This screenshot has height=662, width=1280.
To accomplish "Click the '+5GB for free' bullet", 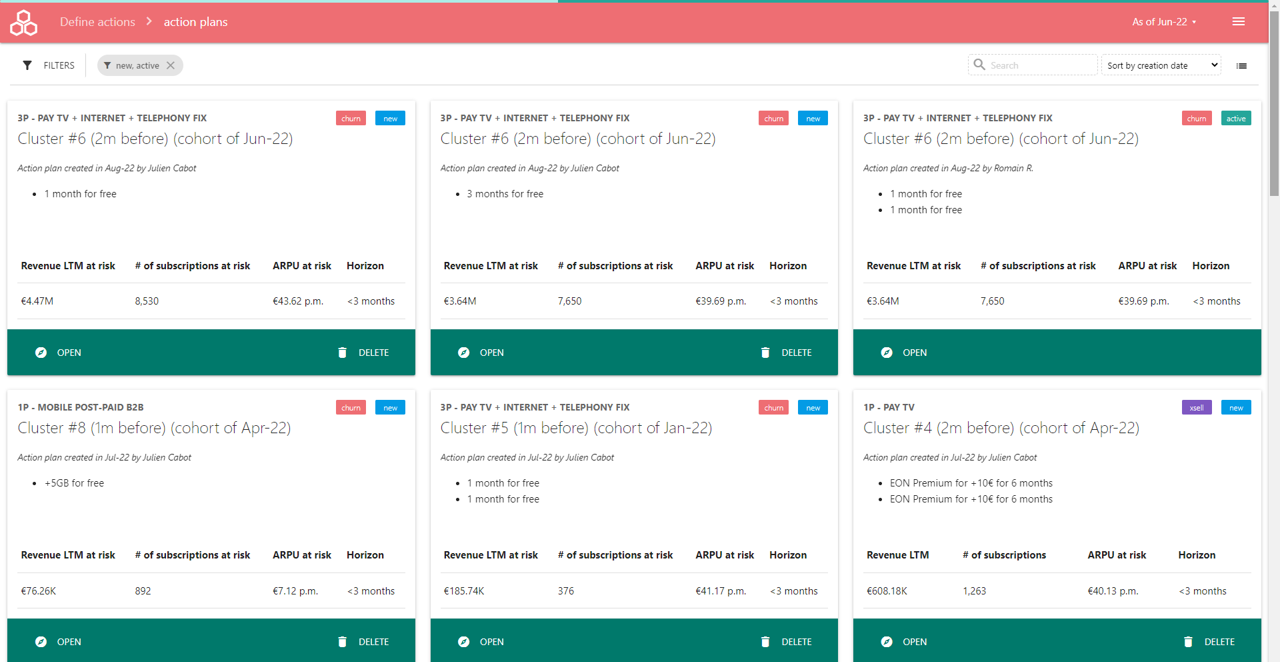I will [x=74, y=483].
